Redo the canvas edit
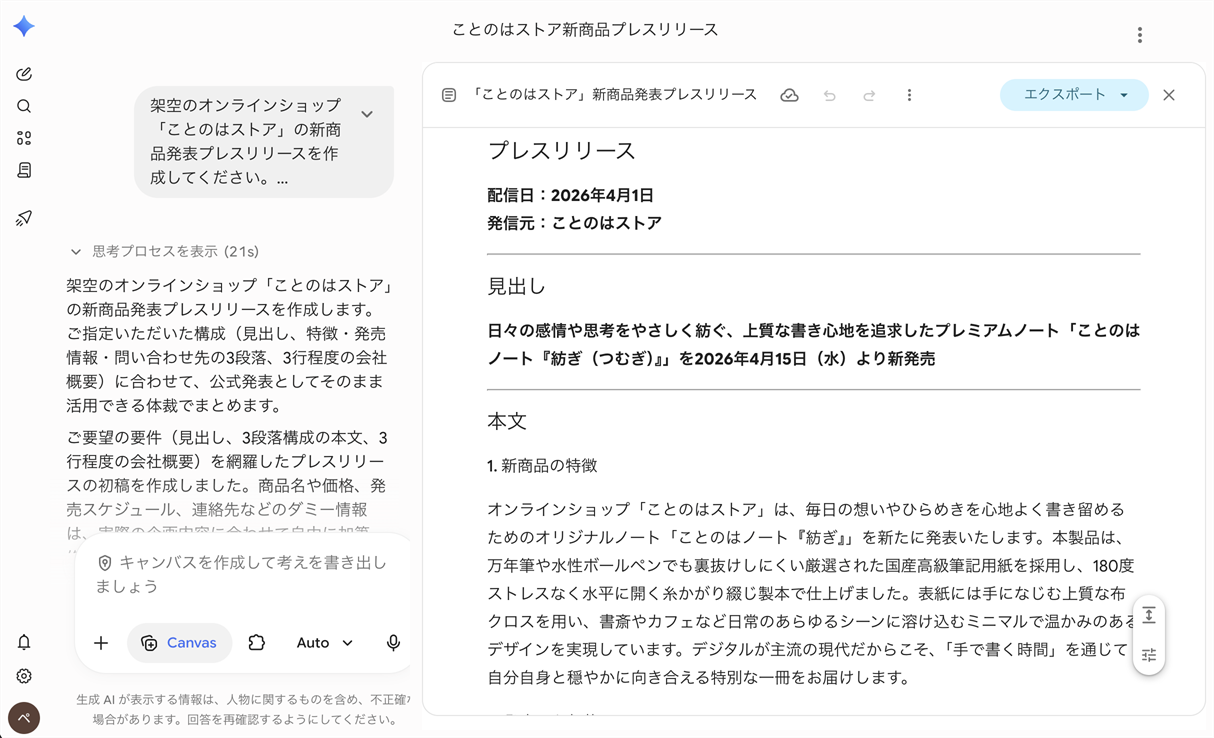 point(869,95)
